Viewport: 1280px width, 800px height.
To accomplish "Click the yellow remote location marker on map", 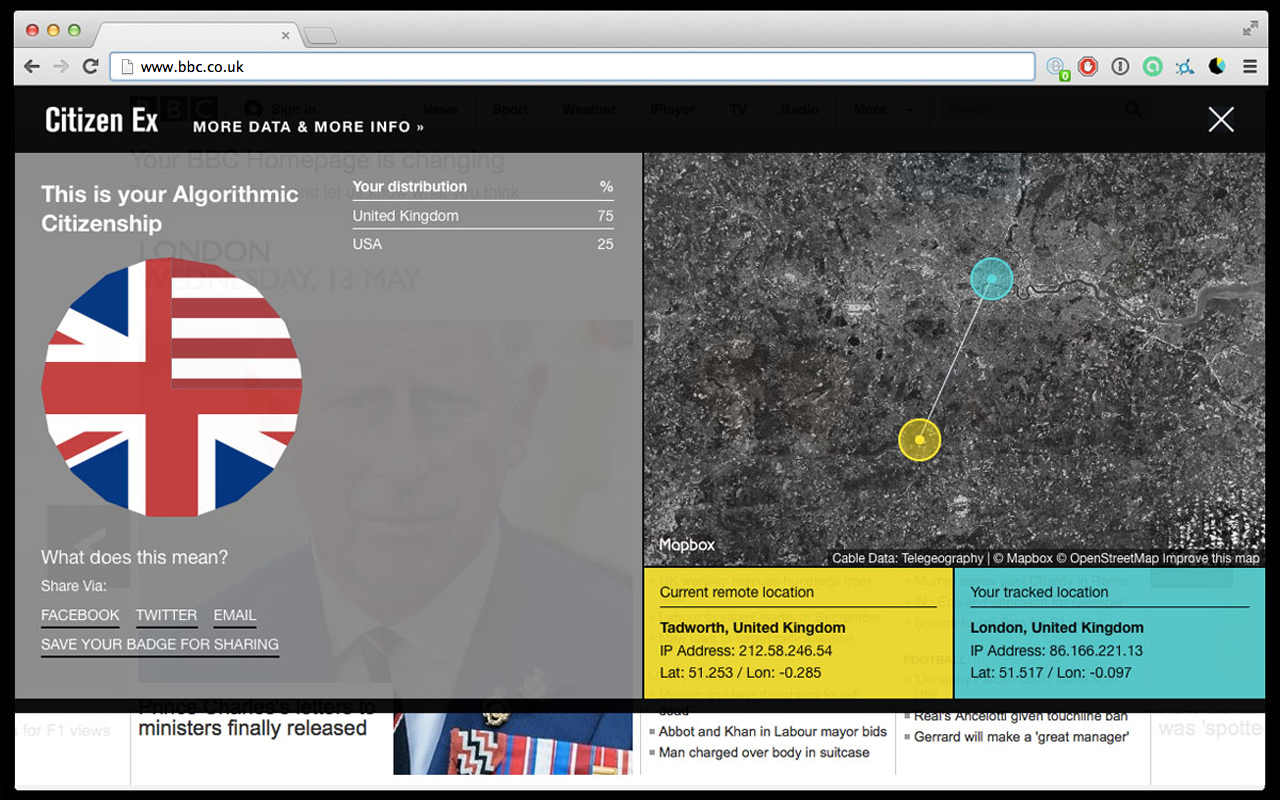I will 920,440.
